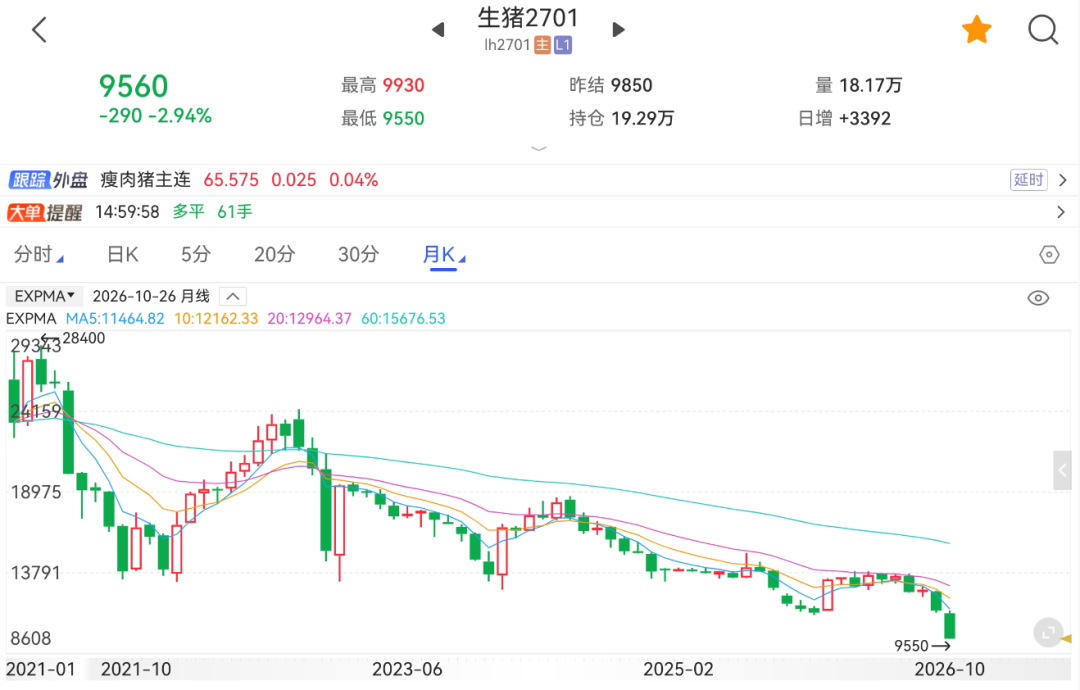
Task: Click the 2026-10 date axis label
Action: pos(949,669)
